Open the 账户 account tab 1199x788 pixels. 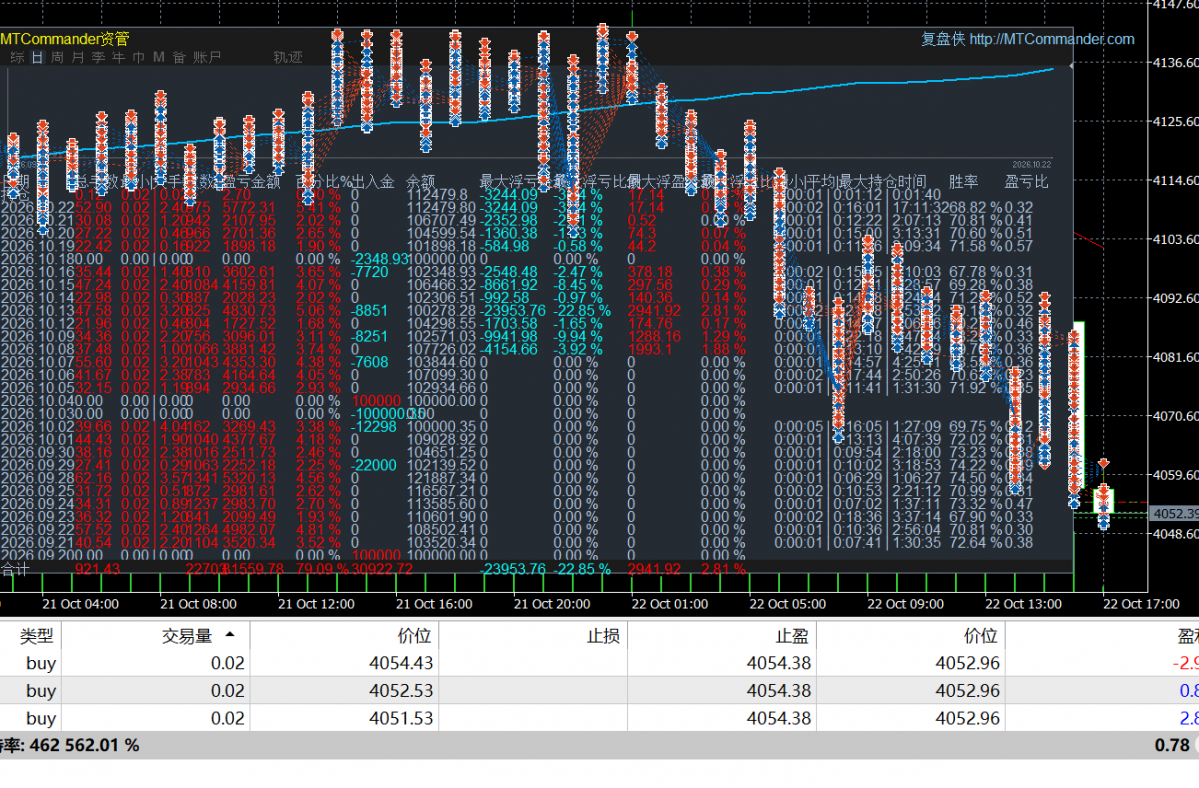[206, 57]
